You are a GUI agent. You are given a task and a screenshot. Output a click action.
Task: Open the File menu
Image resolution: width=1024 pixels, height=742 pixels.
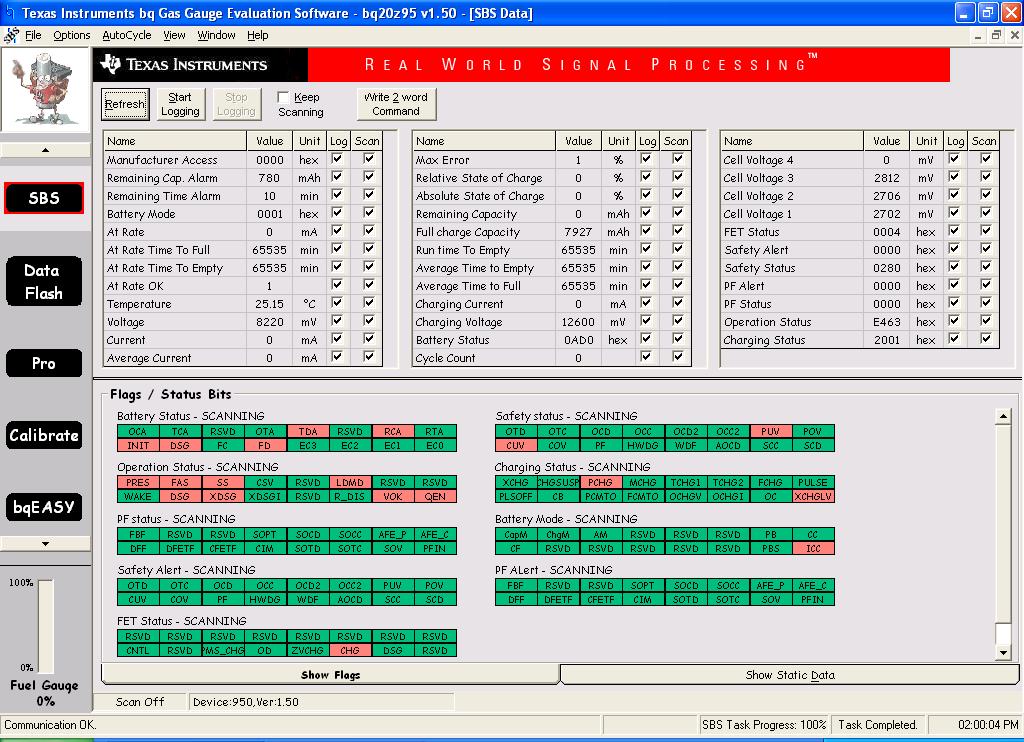pyautogui.click(x=33, y=35)
